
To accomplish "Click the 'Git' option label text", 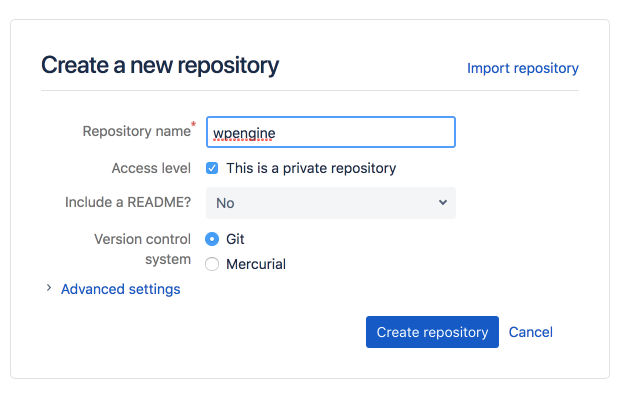I will tap(235, 240).
